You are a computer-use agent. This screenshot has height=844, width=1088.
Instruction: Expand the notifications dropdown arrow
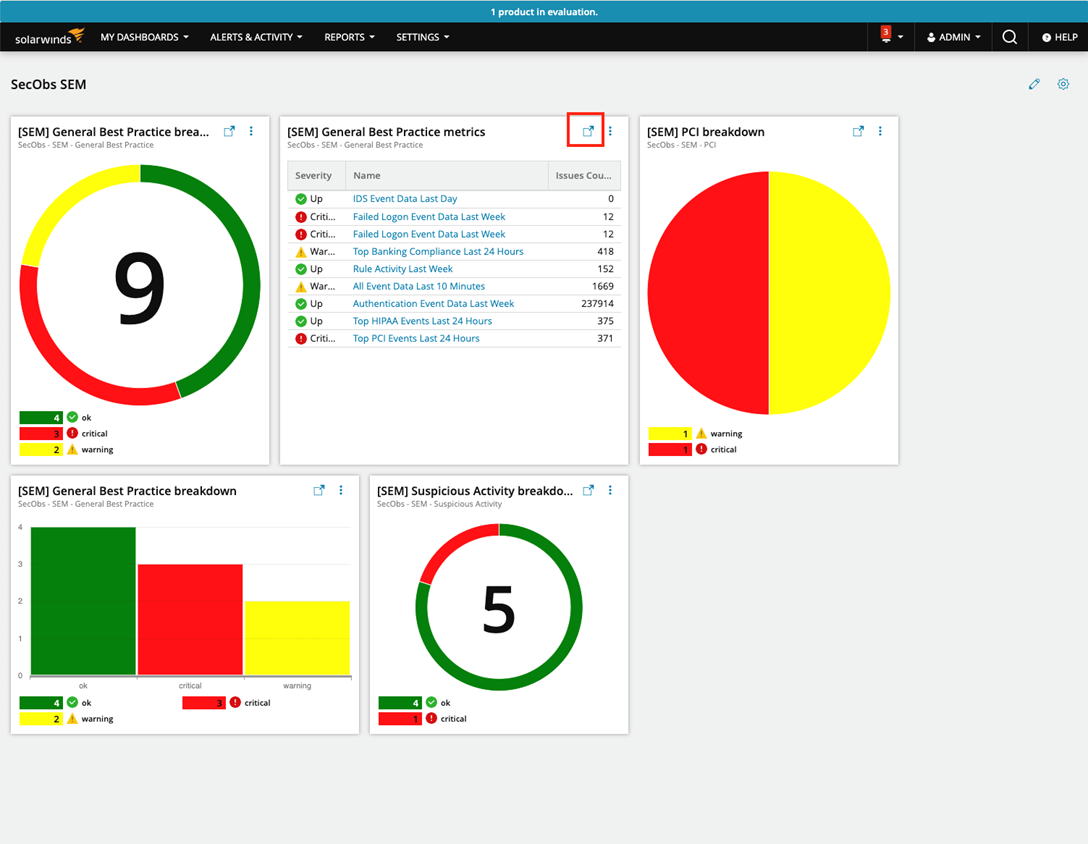click(900, 37)
